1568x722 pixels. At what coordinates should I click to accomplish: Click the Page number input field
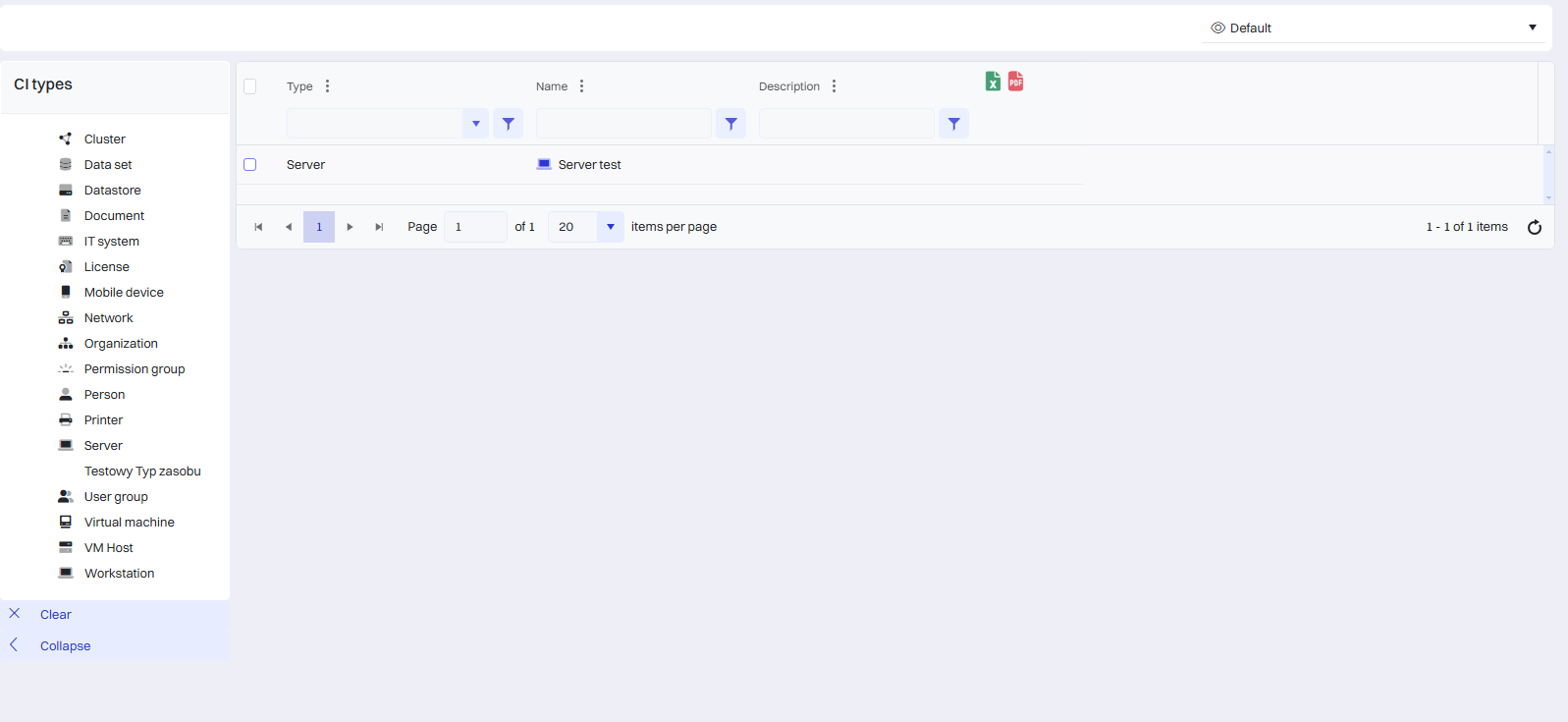point(474,227)
